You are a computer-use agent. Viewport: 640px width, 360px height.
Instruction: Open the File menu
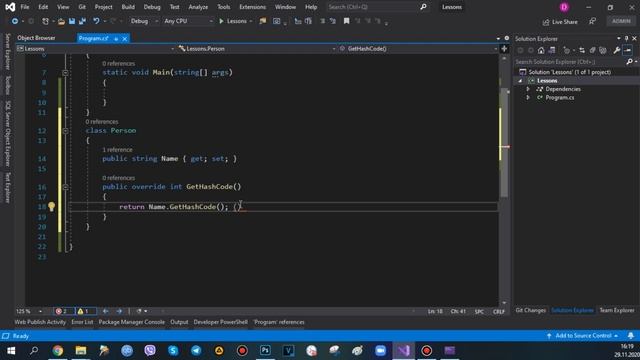coord(25,7)
